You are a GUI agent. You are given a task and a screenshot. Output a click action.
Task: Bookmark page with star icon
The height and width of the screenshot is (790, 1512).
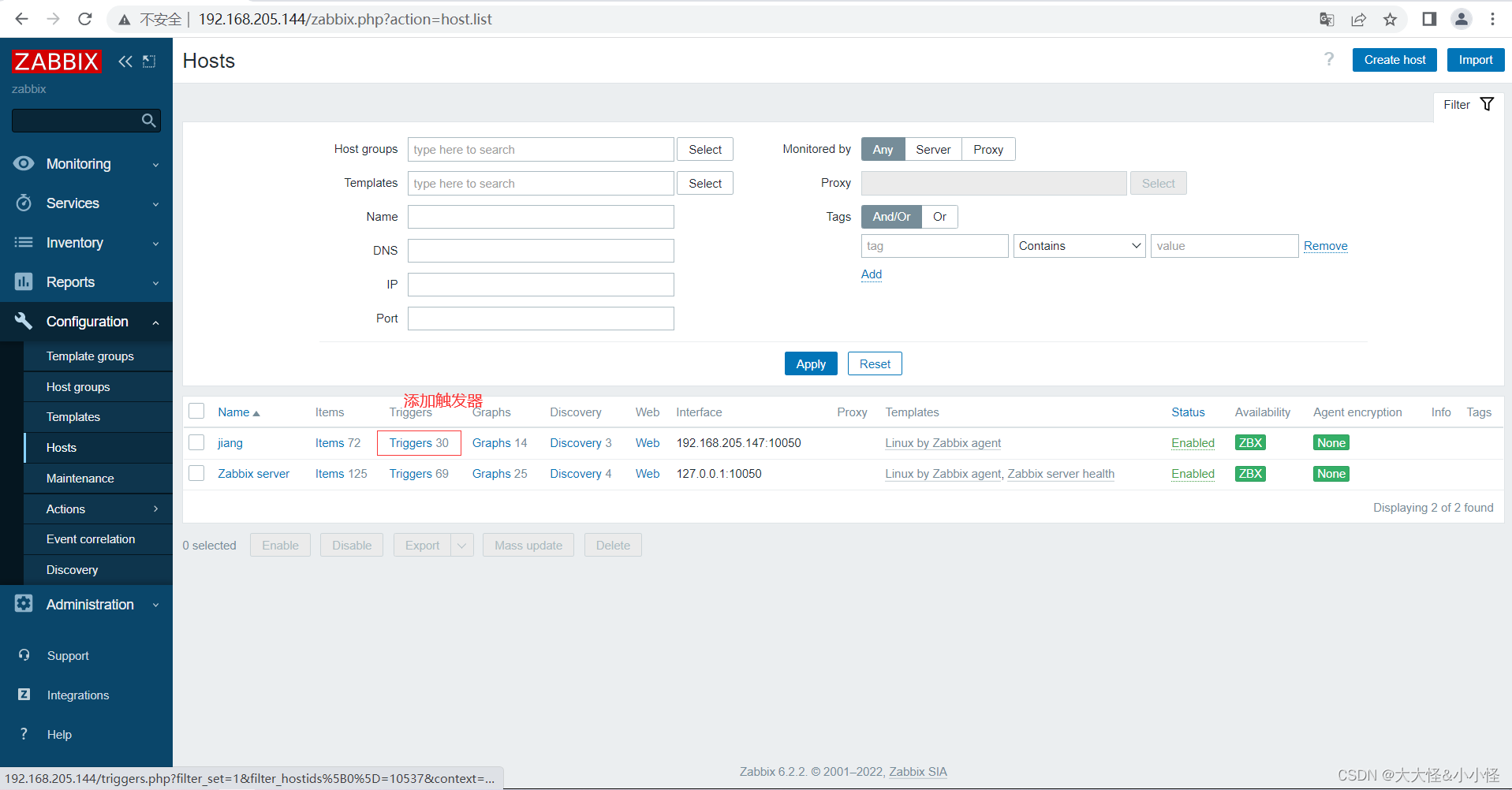[x=1390, y=19]
